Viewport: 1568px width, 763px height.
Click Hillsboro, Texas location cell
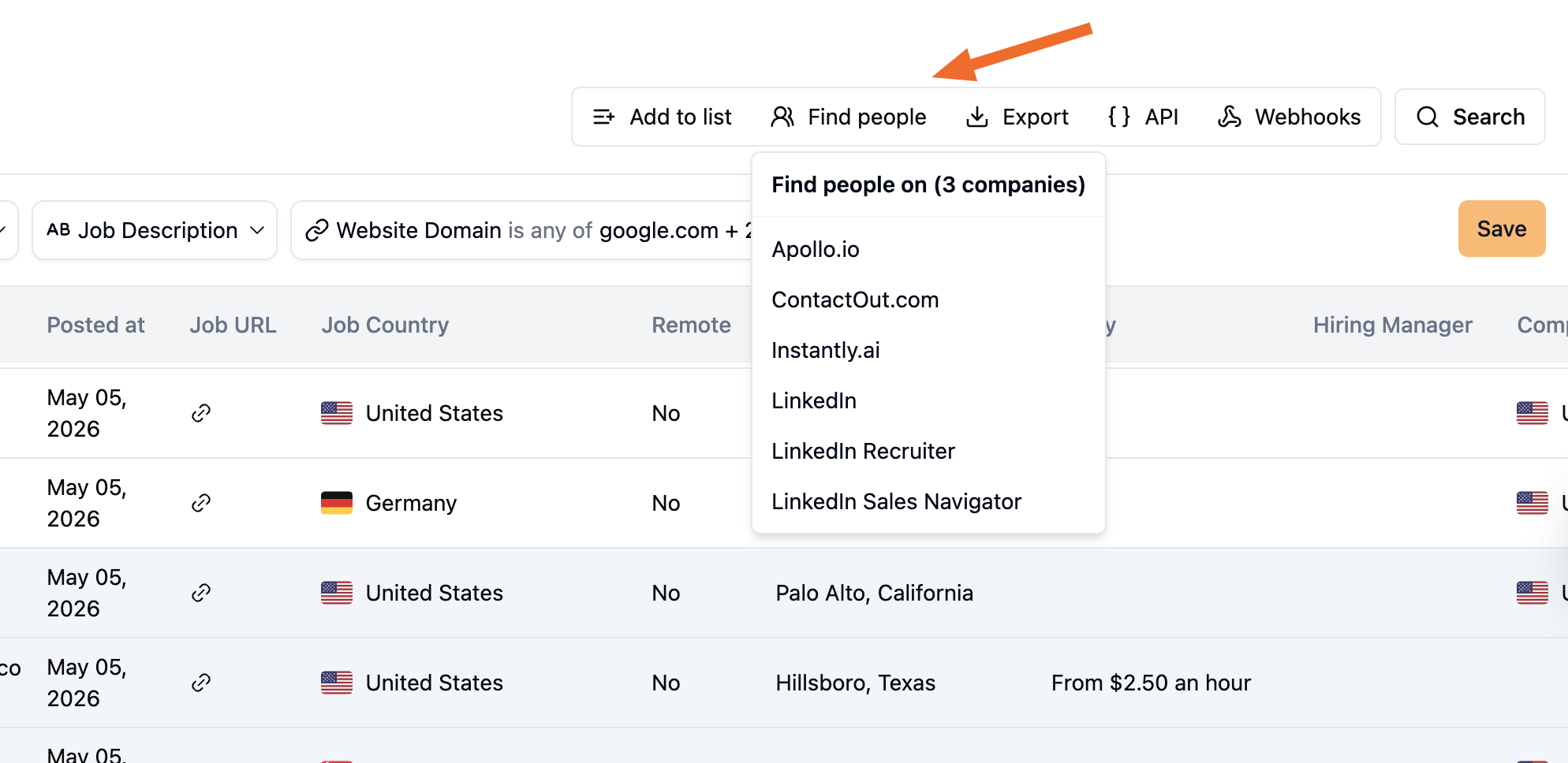coord(855,683)
